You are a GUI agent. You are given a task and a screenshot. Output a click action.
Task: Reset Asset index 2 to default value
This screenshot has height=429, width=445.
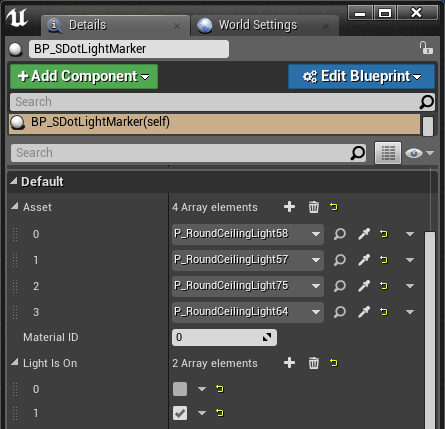384,286
